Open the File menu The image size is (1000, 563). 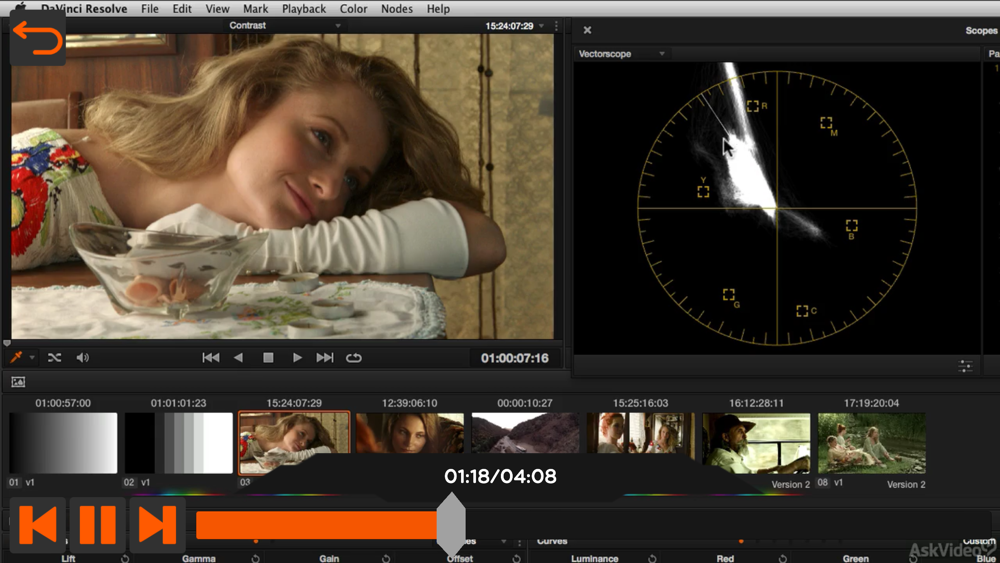(x=150, y=9)
